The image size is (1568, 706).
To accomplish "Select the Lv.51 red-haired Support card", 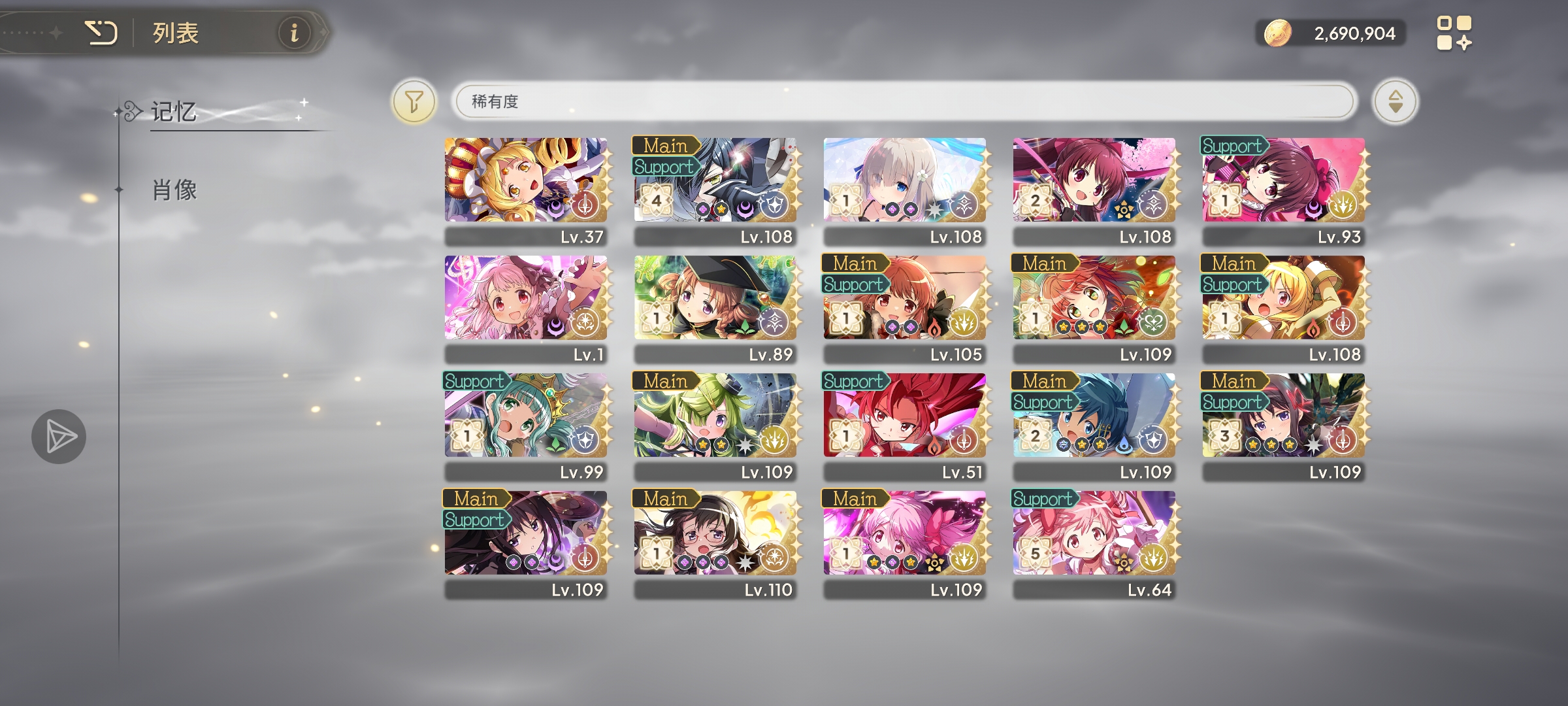I will click(906, 426).
